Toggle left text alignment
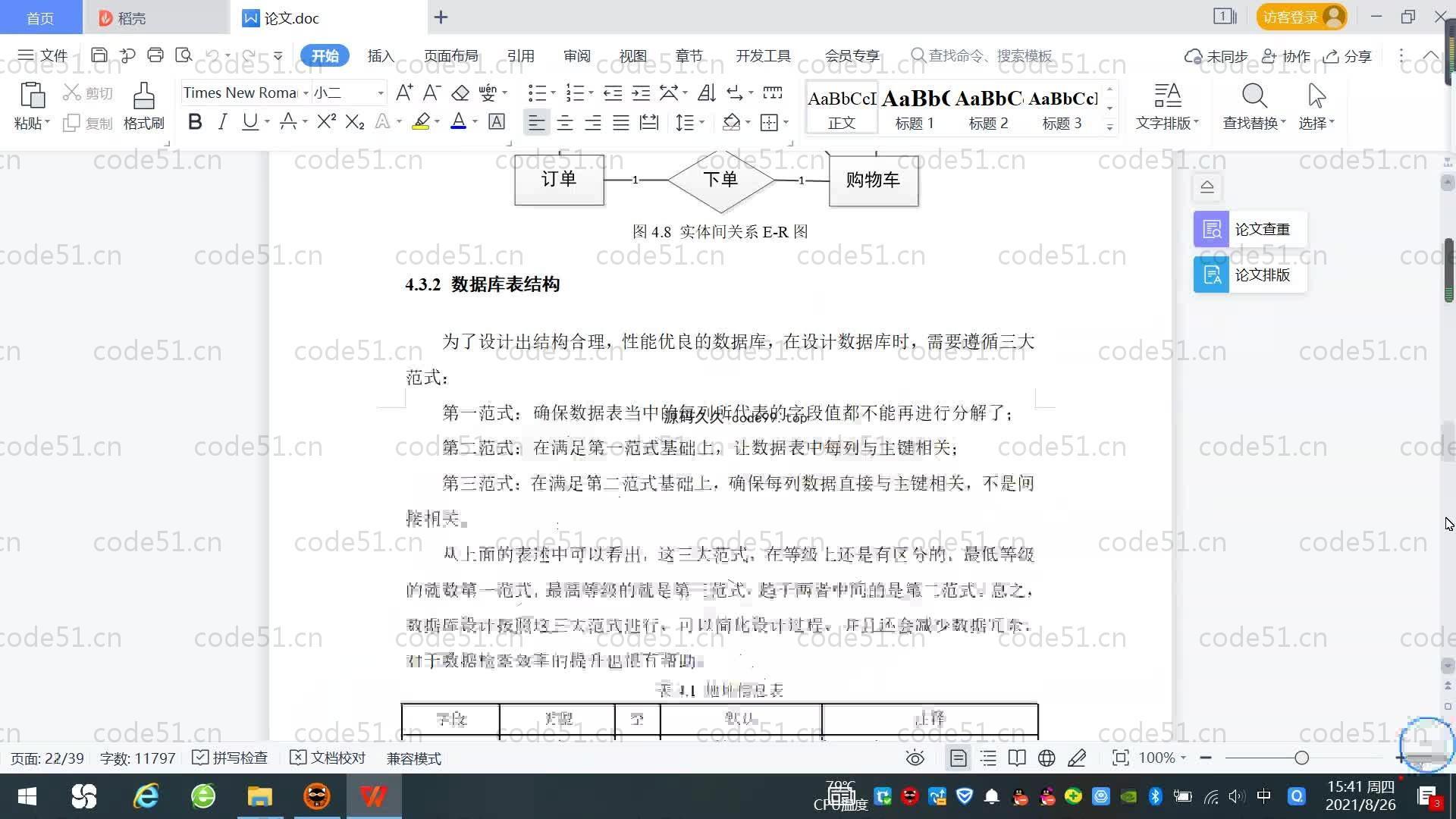The height and width of the screenshot is (819, 1456). coord(536,122)
